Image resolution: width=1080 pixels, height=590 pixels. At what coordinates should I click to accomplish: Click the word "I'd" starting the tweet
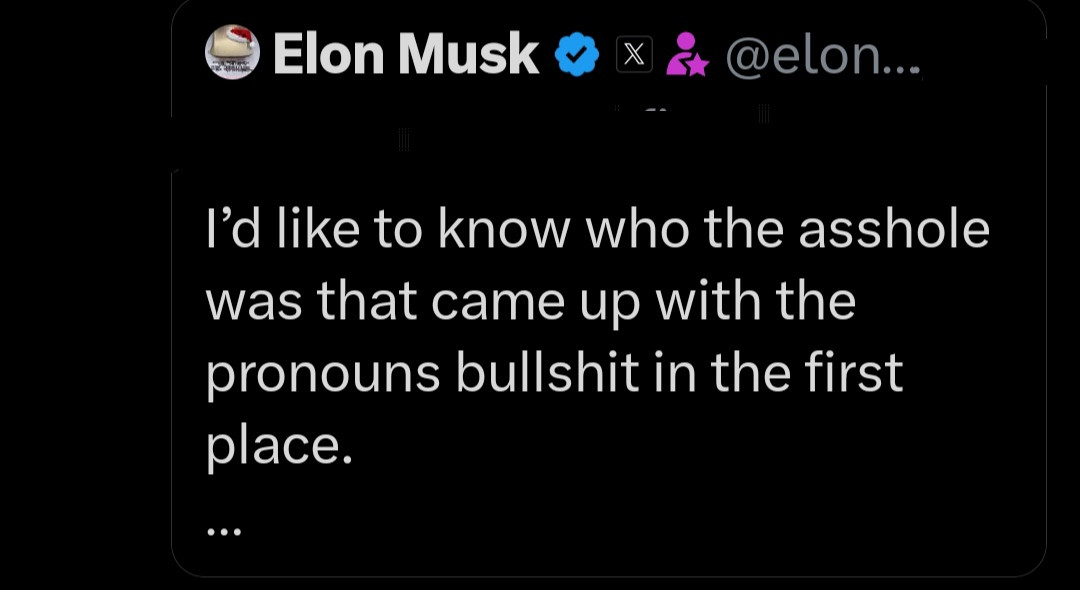[230, 230]
